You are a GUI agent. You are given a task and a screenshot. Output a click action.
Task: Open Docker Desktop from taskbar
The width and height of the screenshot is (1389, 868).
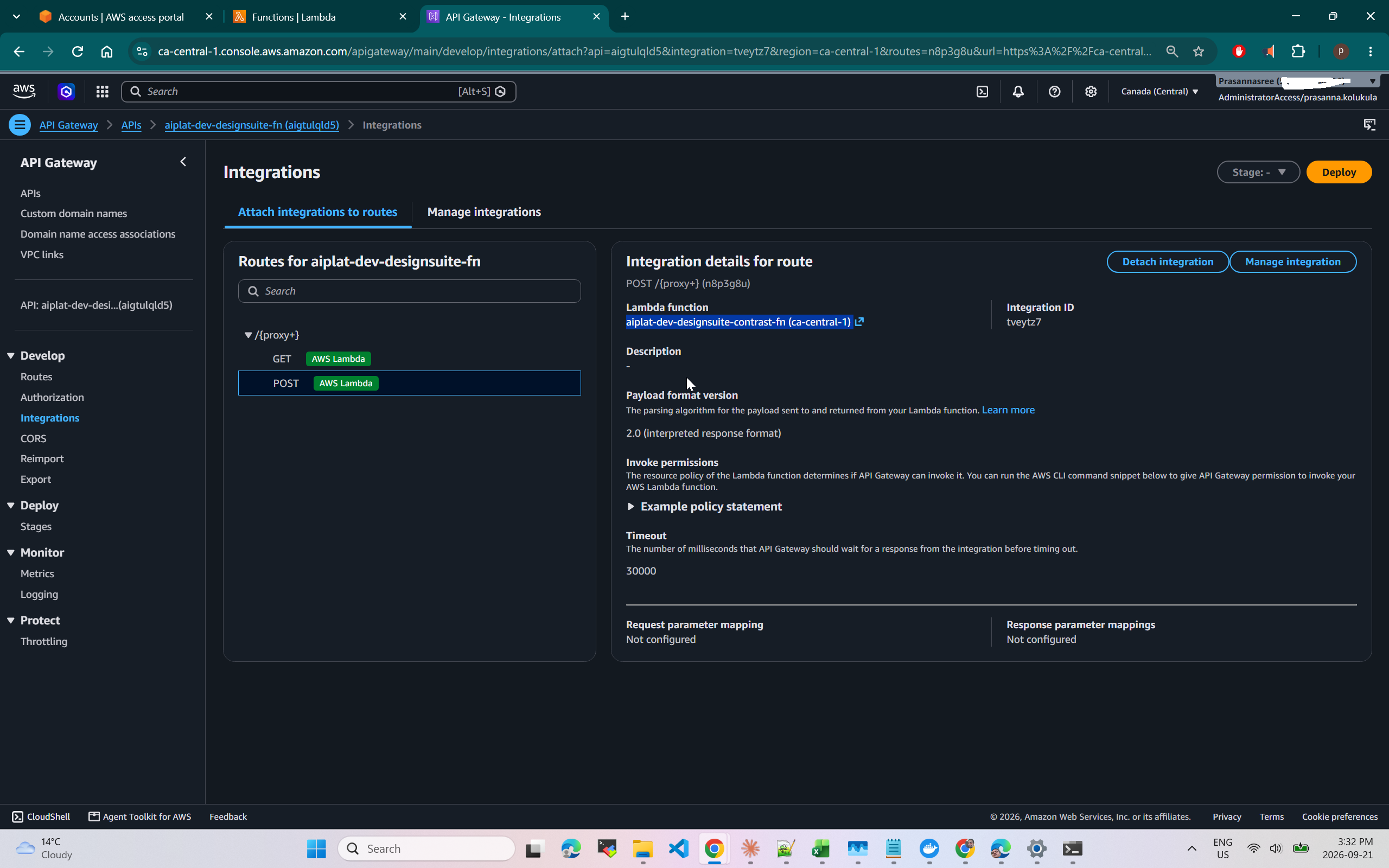929,848
